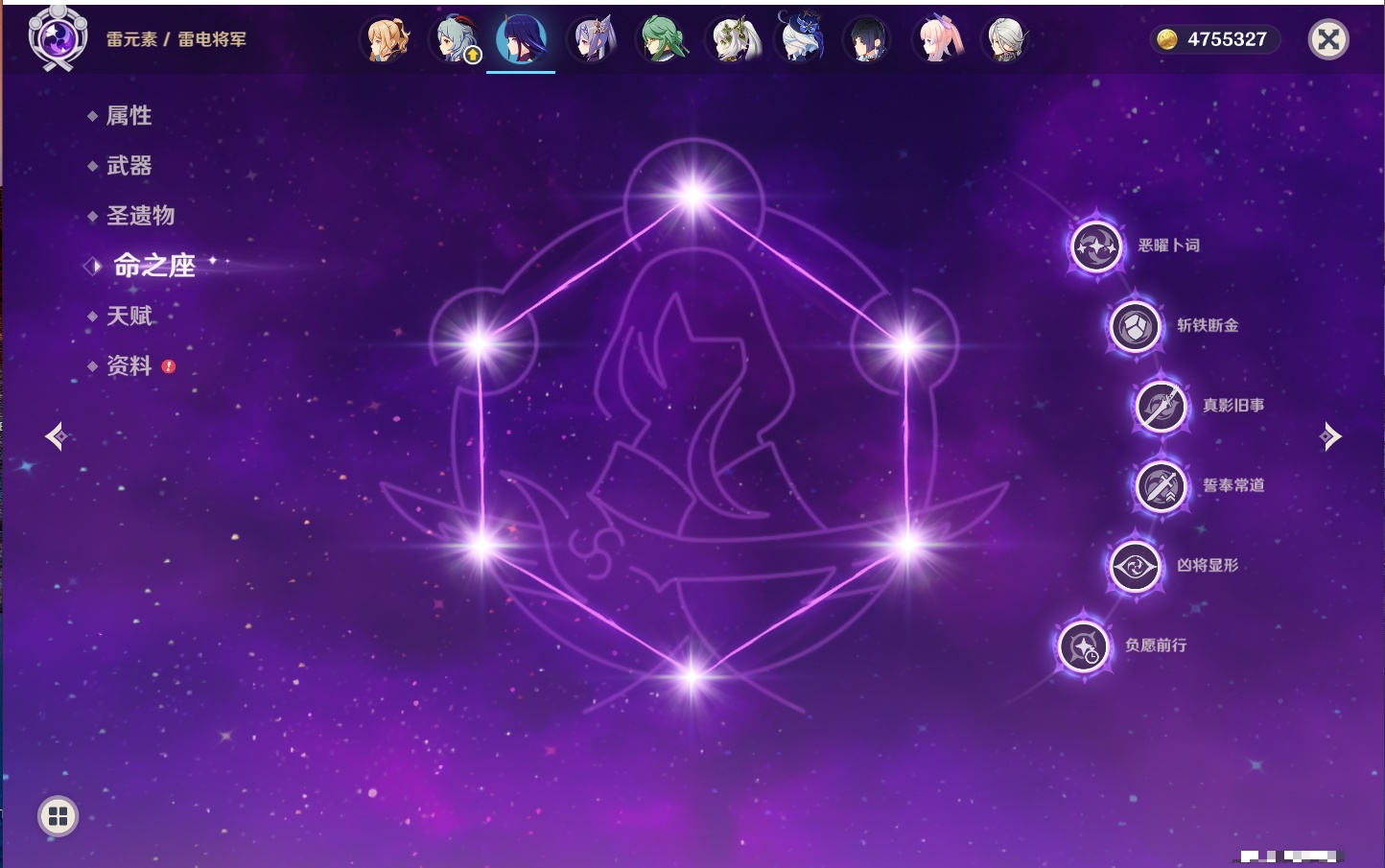The image size is (1385, 868).
Task: Click the Mora coin icon
Action: (1166, 39)
